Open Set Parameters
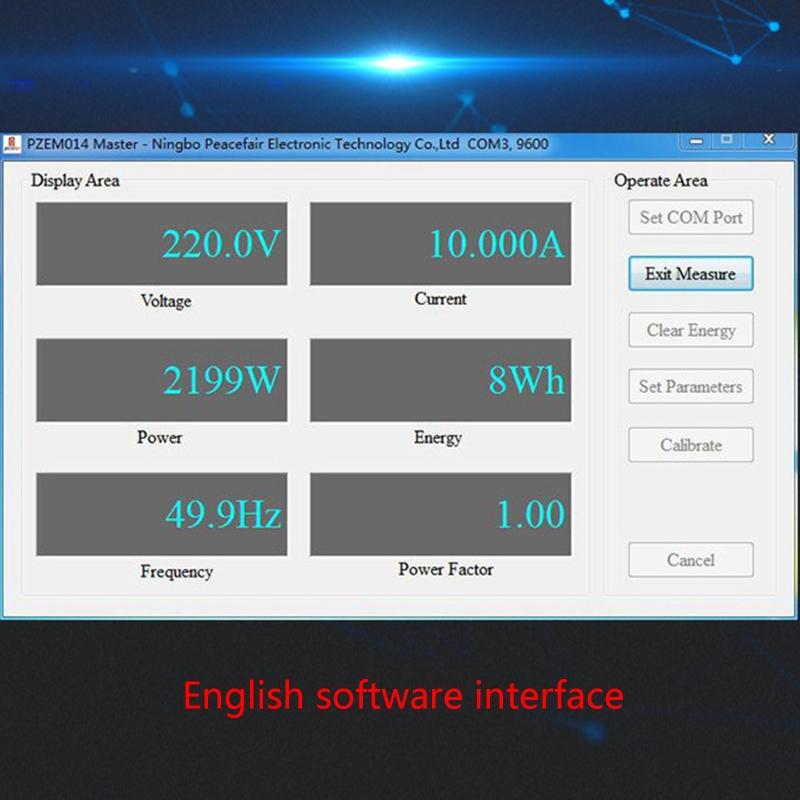Screen dimensions: 800x800 [690, 387]
